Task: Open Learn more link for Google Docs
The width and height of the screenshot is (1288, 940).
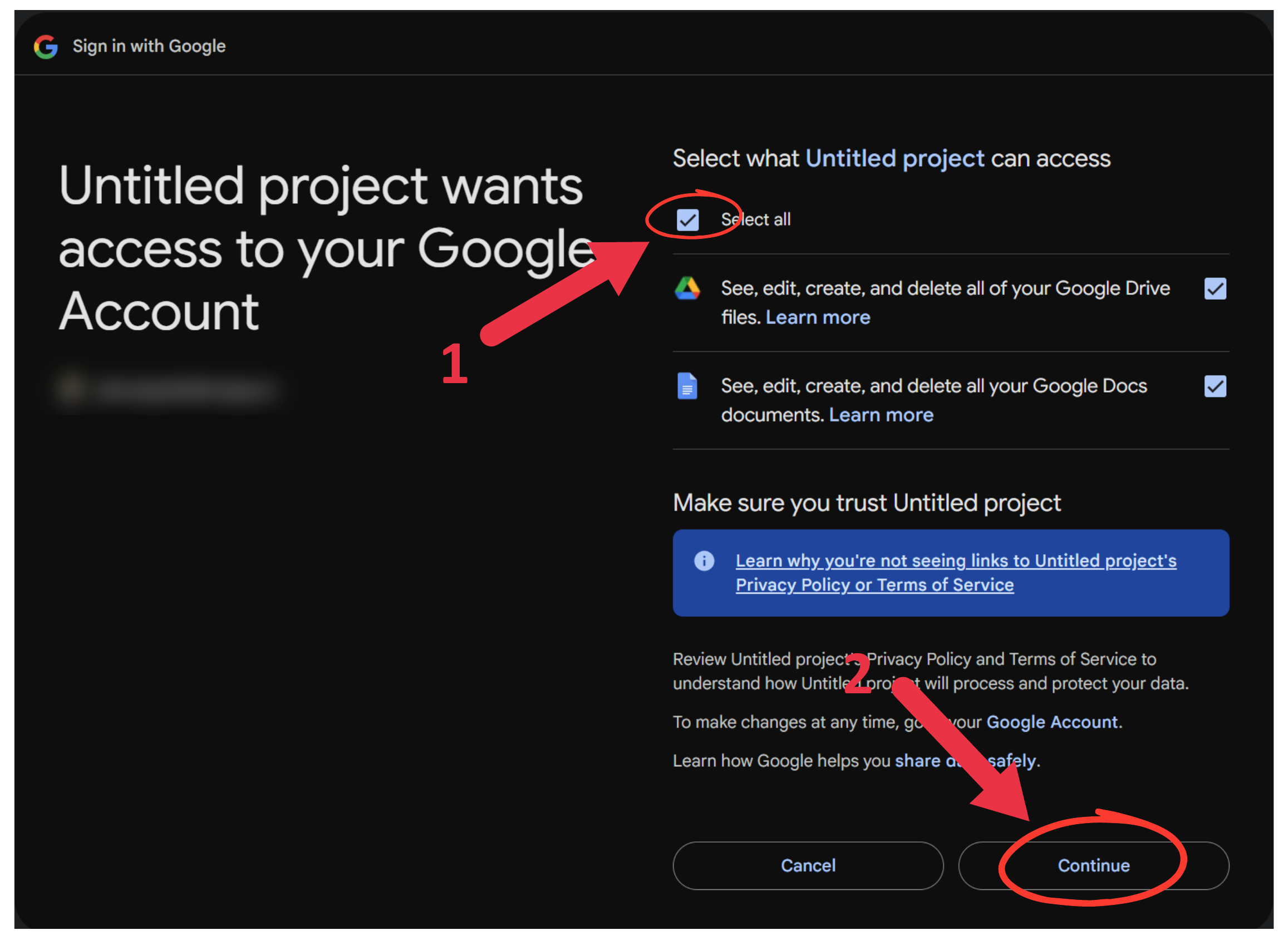Action: pos(881,415)
